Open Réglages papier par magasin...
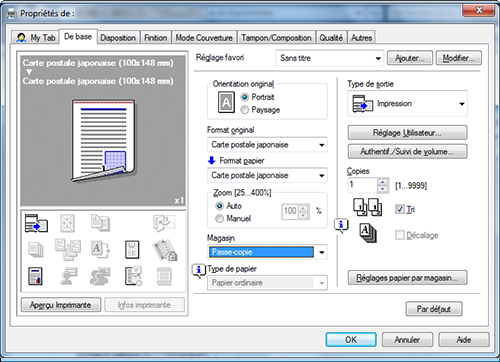The height and width of the screenshot is (362, 500). coord(407,278)
